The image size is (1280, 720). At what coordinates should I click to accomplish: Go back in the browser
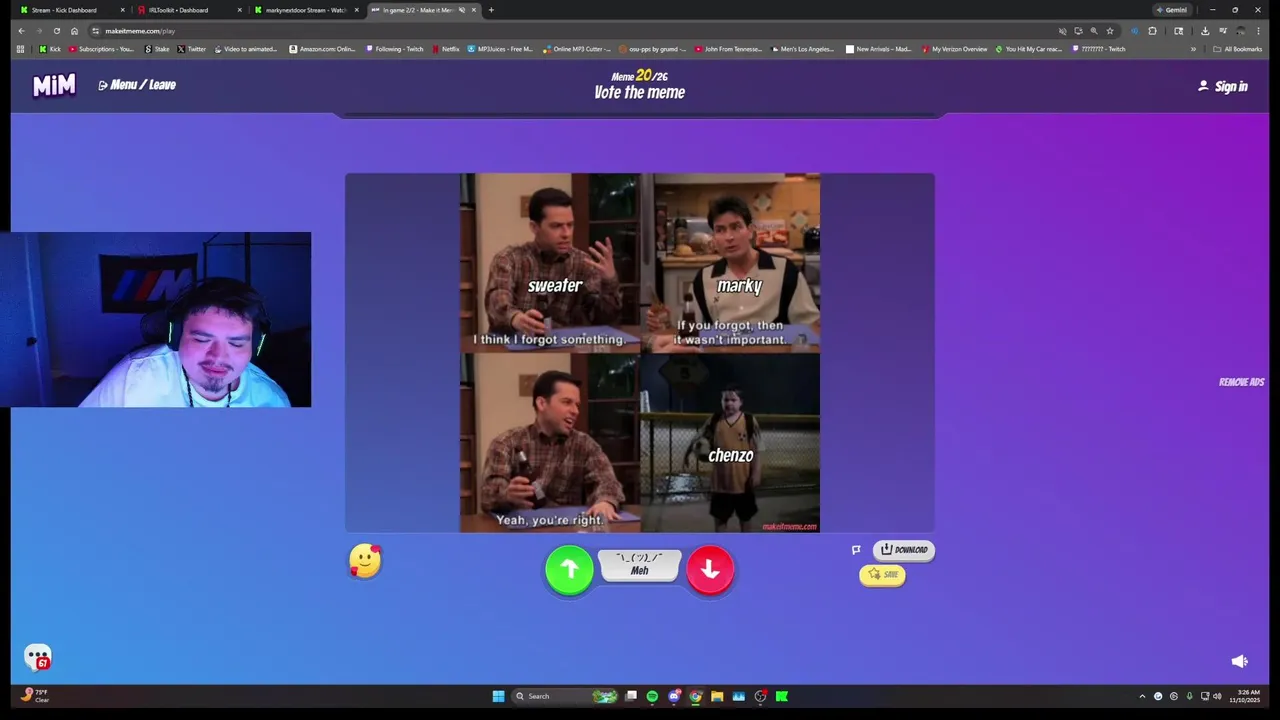[x=21, y=31]
